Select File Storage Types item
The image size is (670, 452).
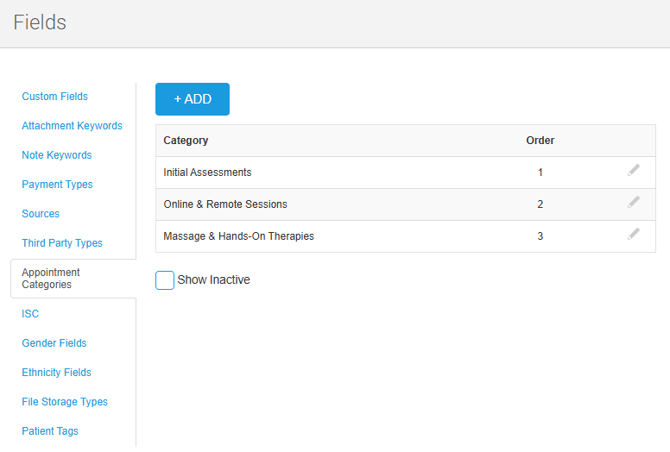coord(65,402)
